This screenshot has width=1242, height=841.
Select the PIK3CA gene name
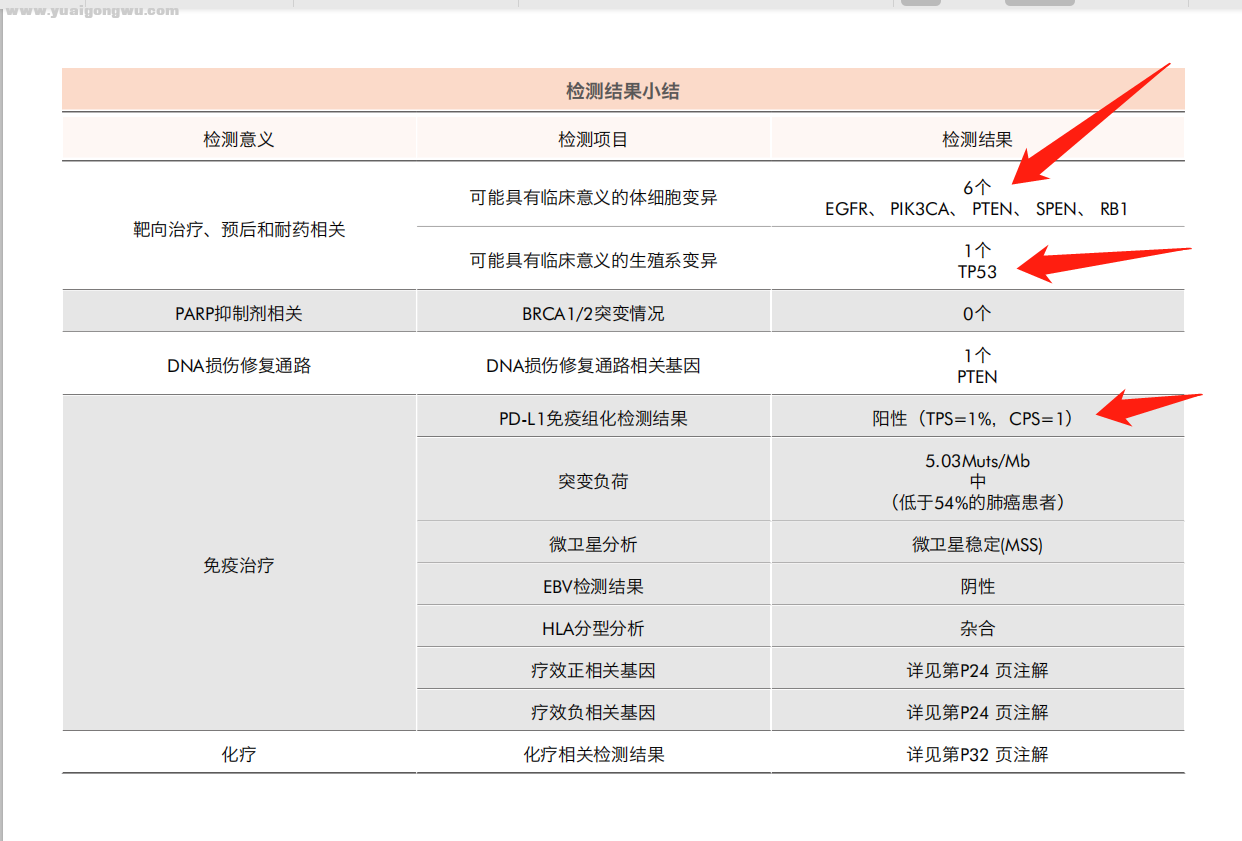921,210
